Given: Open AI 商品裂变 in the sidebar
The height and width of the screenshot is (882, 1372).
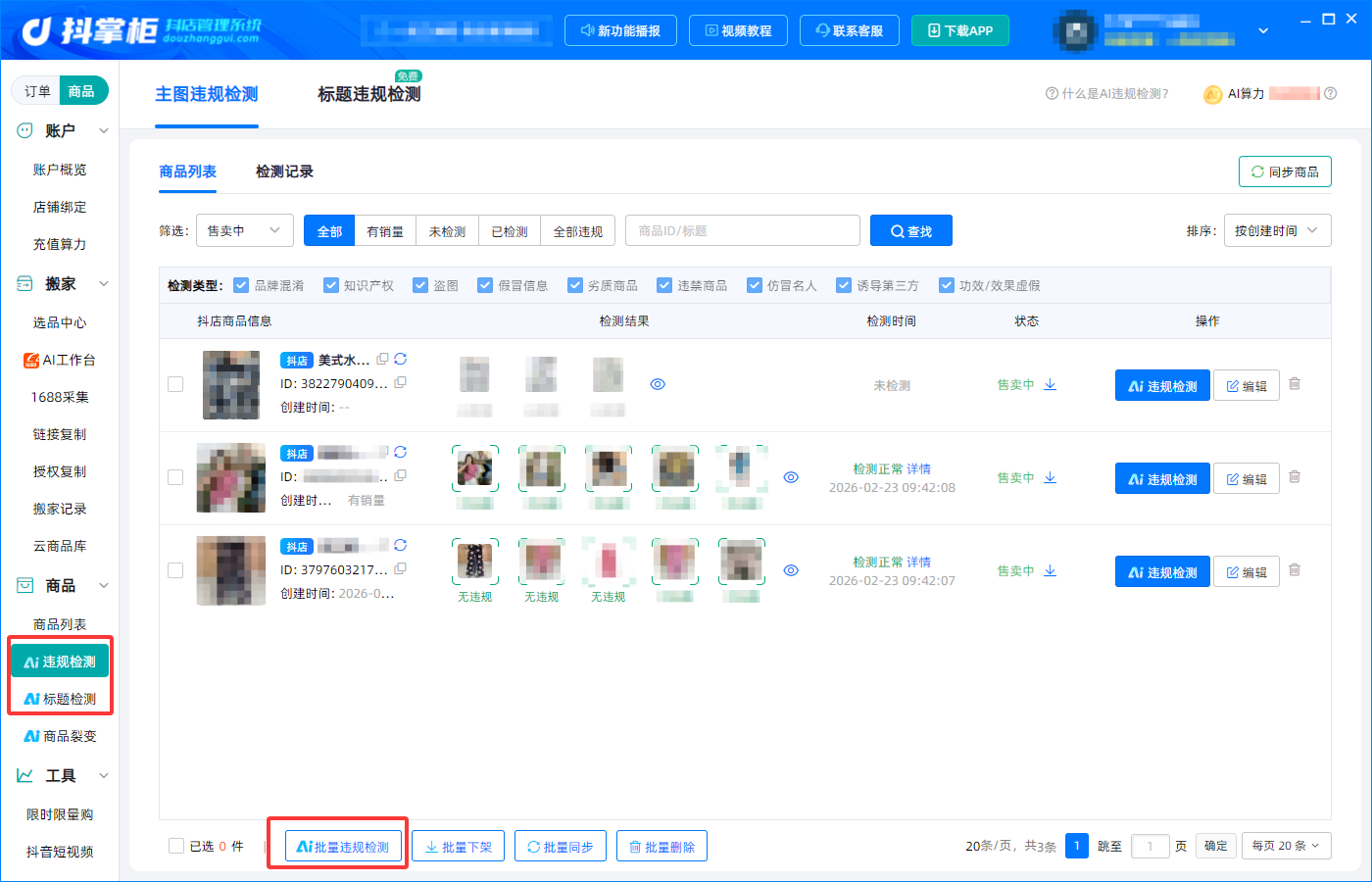Looking at the screenshot, I should tap(60, 736).
